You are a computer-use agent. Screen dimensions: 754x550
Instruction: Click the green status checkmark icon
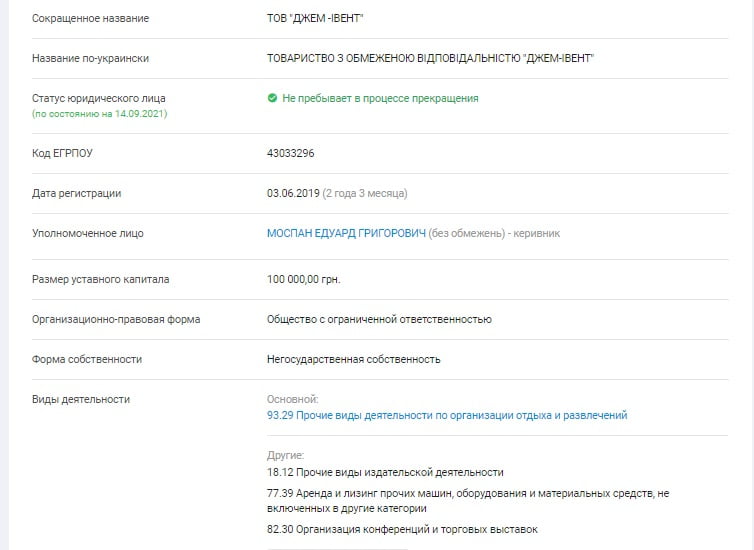(x=272, y=98)
